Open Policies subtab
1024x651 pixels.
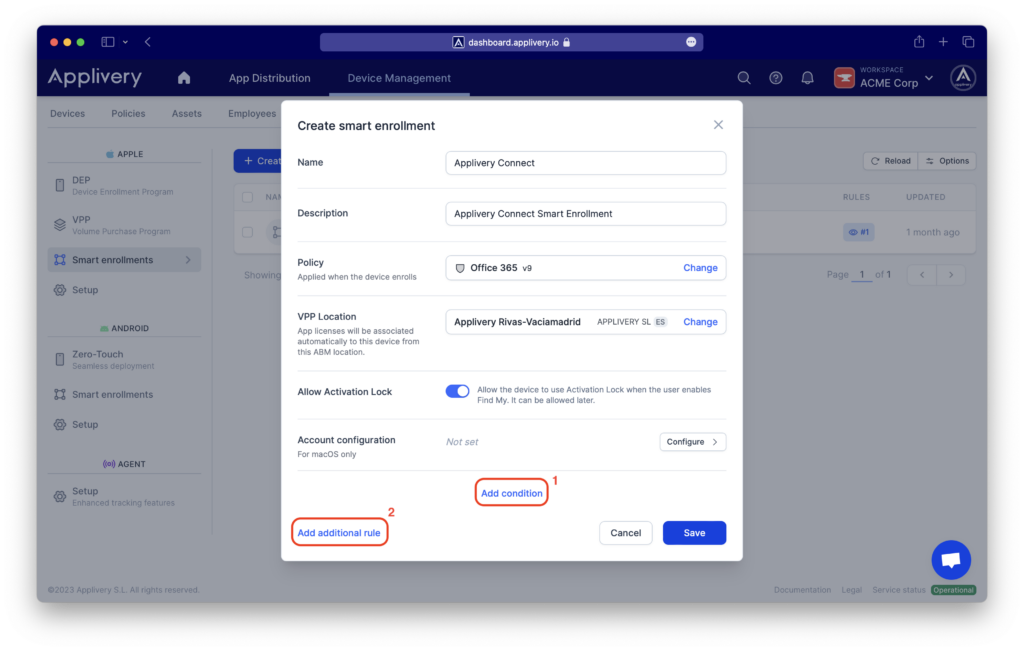point(128,114)
